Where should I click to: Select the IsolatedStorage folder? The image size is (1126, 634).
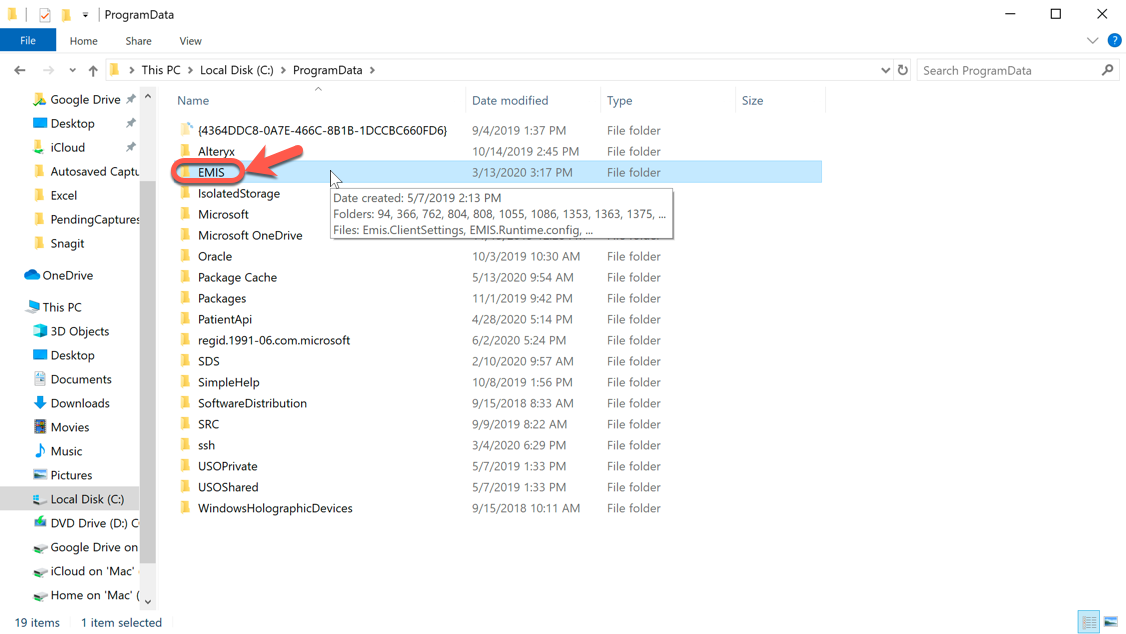click(239, 193)
